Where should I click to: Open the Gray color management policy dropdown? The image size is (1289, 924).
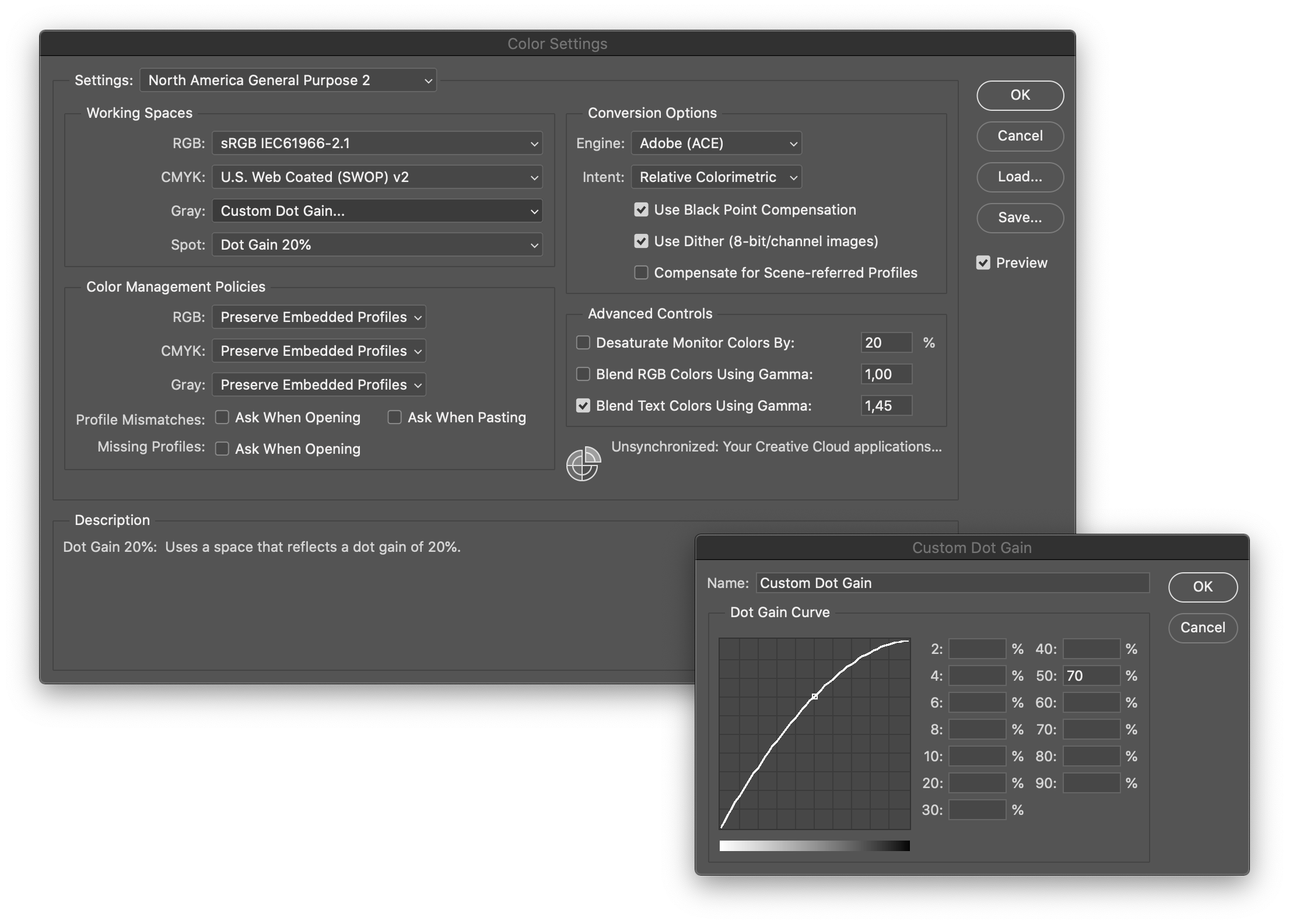(318, 384)
